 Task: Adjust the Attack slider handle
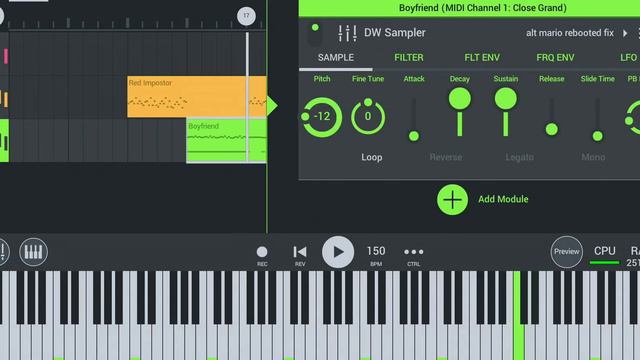pos(414,136)
